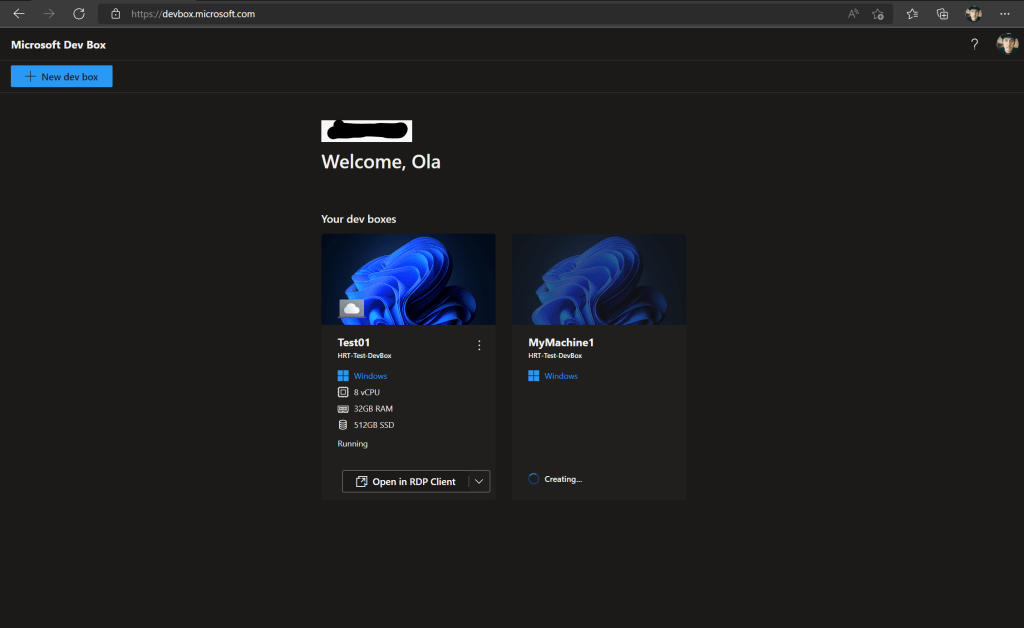Click the lock icon in address bar
Image resolution: width=1024 pixels, height=628 pixels.
tap(116, 14)
